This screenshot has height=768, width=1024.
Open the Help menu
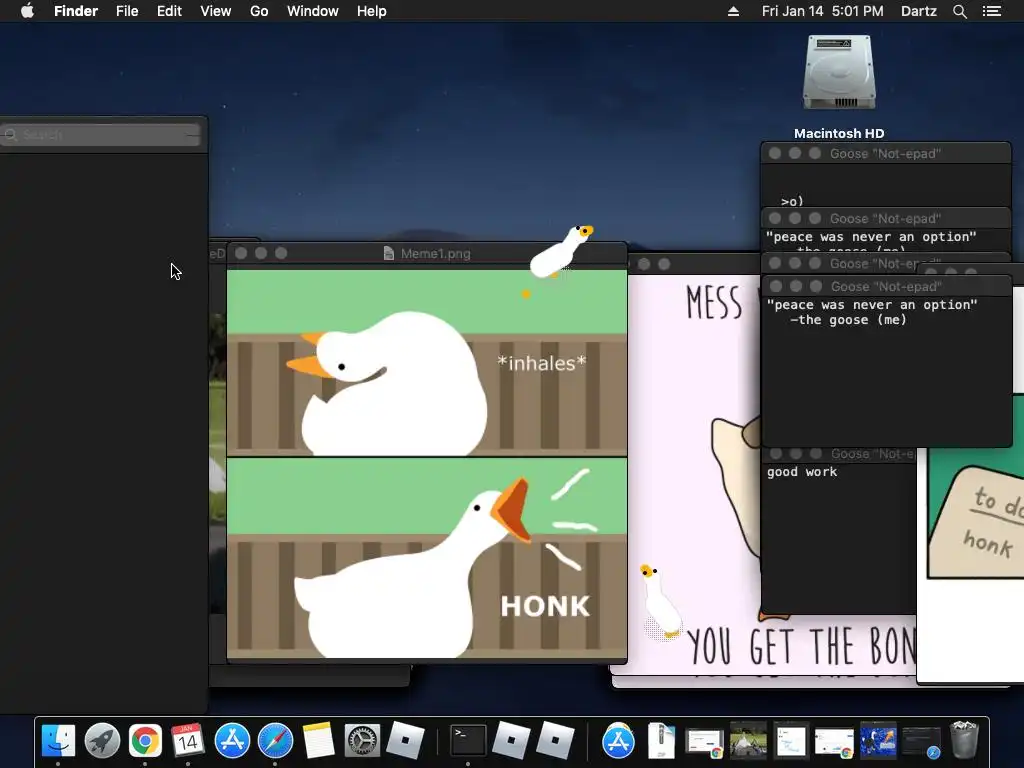point(372,11)
